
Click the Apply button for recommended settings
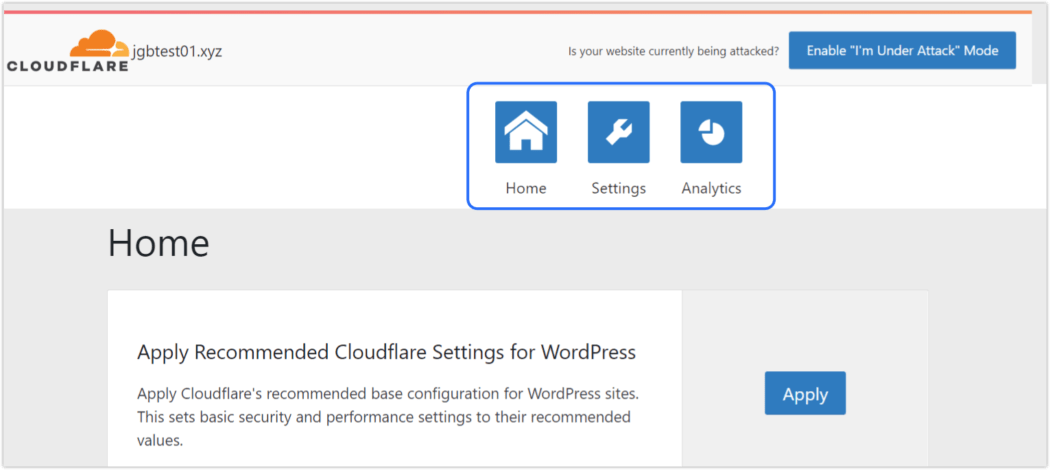(805, 394)
